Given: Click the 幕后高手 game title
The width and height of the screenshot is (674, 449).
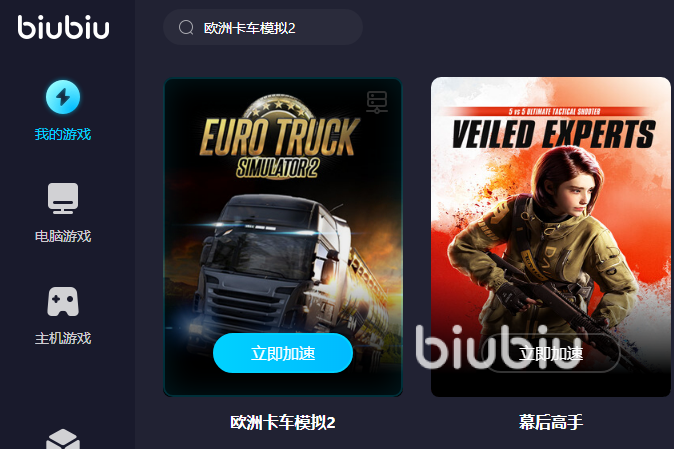Looking at the screenshot, I should (x=551, y=422).
